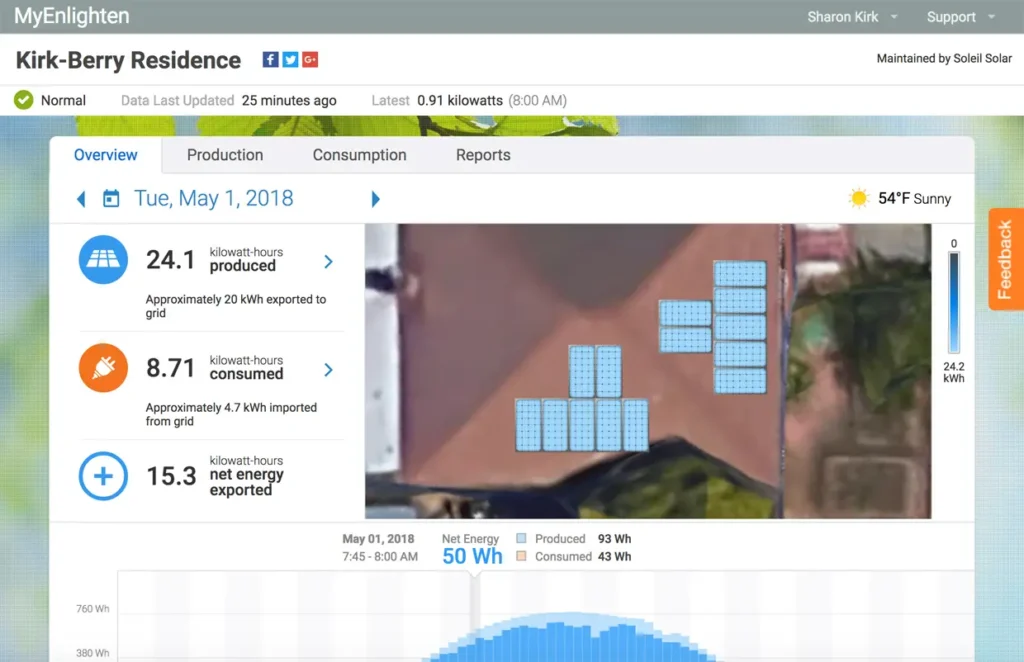Open the calendar date picker icon
This screenshot has width=1024, height=662.
pos(111,199)
